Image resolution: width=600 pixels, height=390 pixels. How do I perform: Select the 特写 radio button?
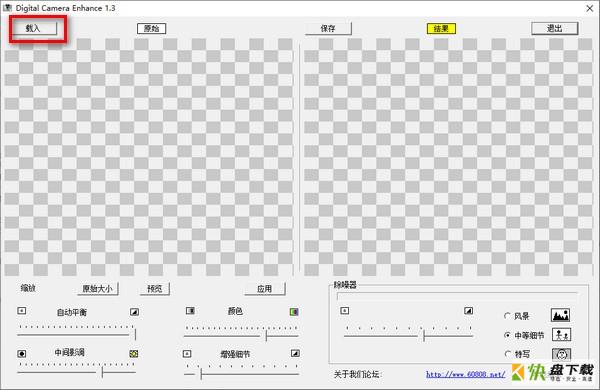pyautogui.click(x=508, y=354)
